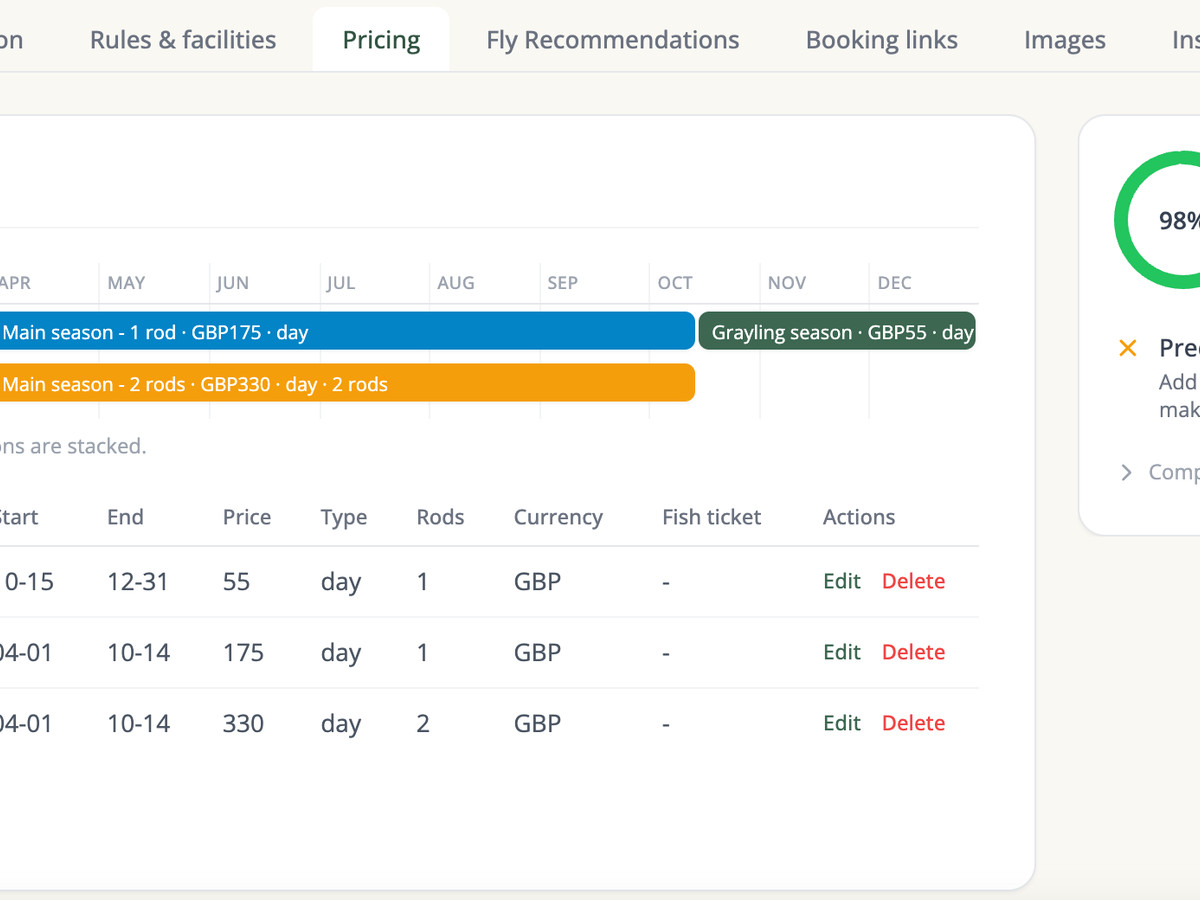Click the Fish ticket column header
The image size is (1200, 900).
pos(711,517)
